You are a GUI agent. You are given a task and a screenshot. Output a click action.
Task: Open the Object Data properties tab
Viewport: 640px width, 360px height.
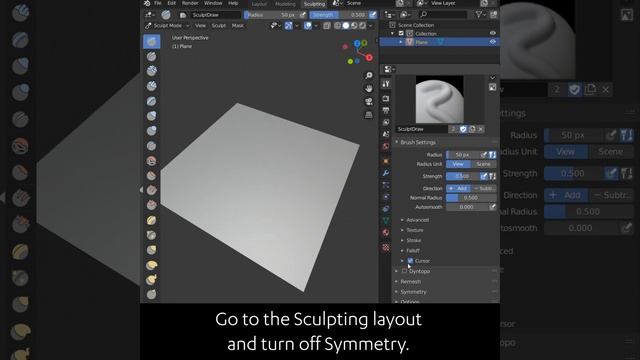click(386, 221)
